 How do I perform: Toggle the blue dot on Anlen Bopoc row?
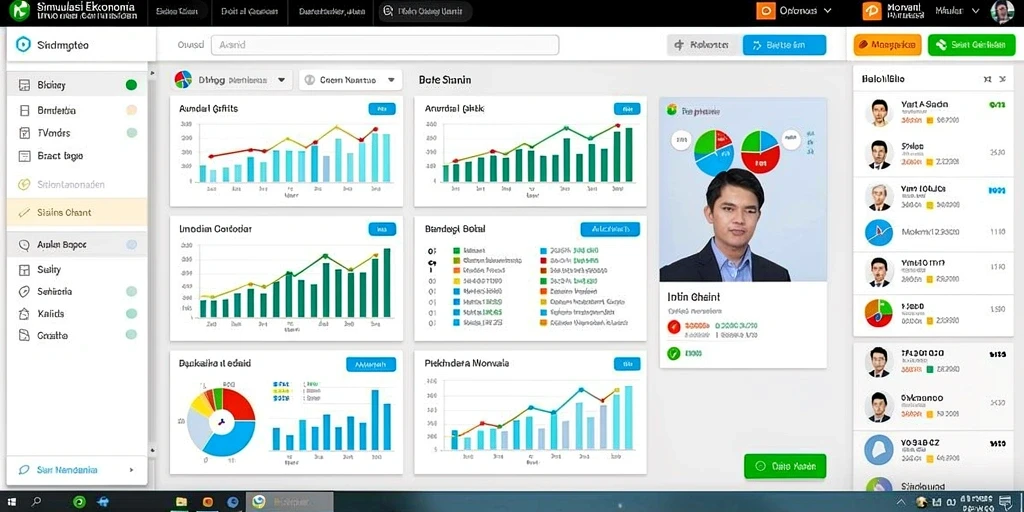point(131,245)
